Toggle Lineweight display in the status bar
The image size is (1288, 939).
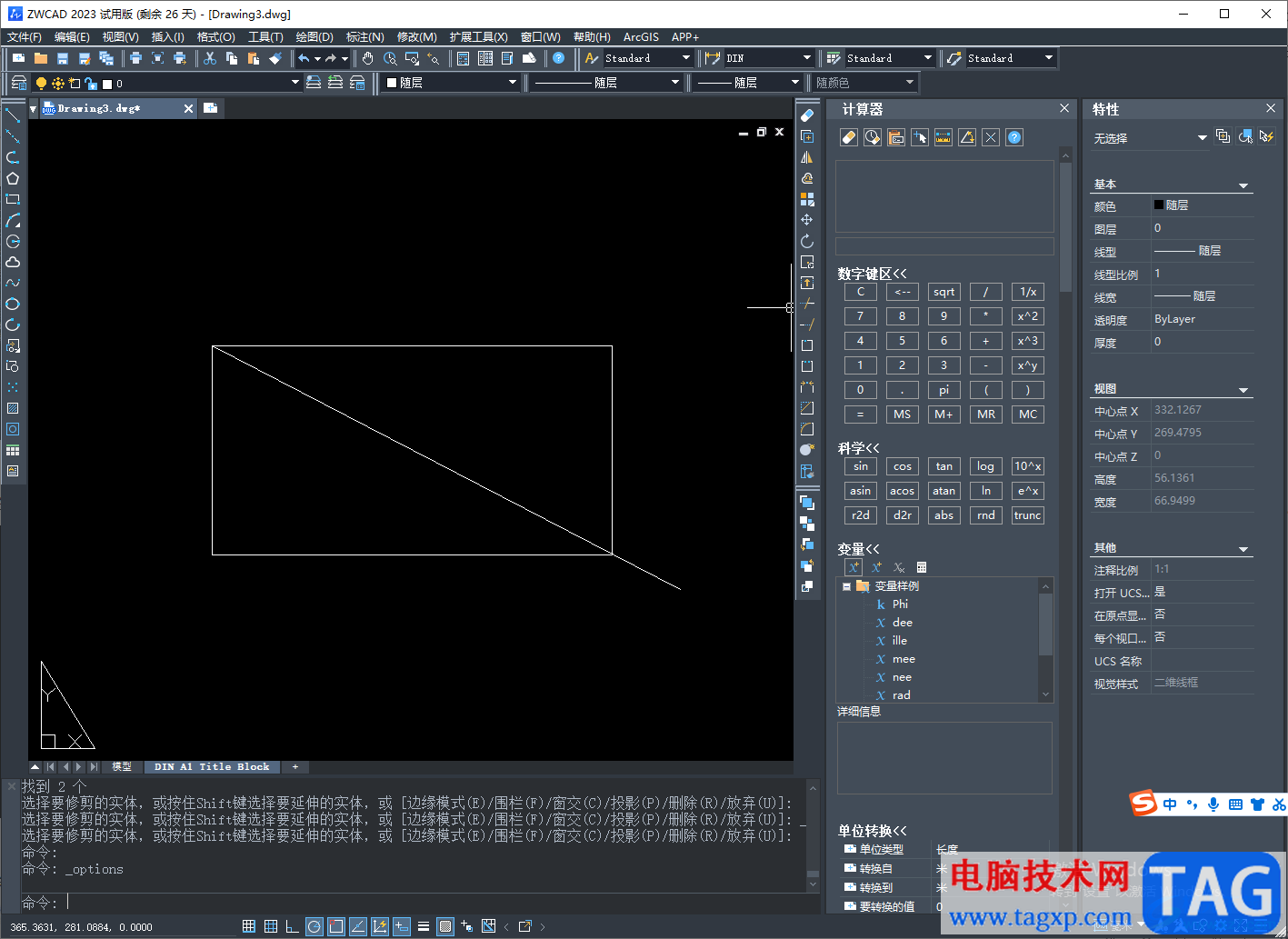tap(423, 926)
